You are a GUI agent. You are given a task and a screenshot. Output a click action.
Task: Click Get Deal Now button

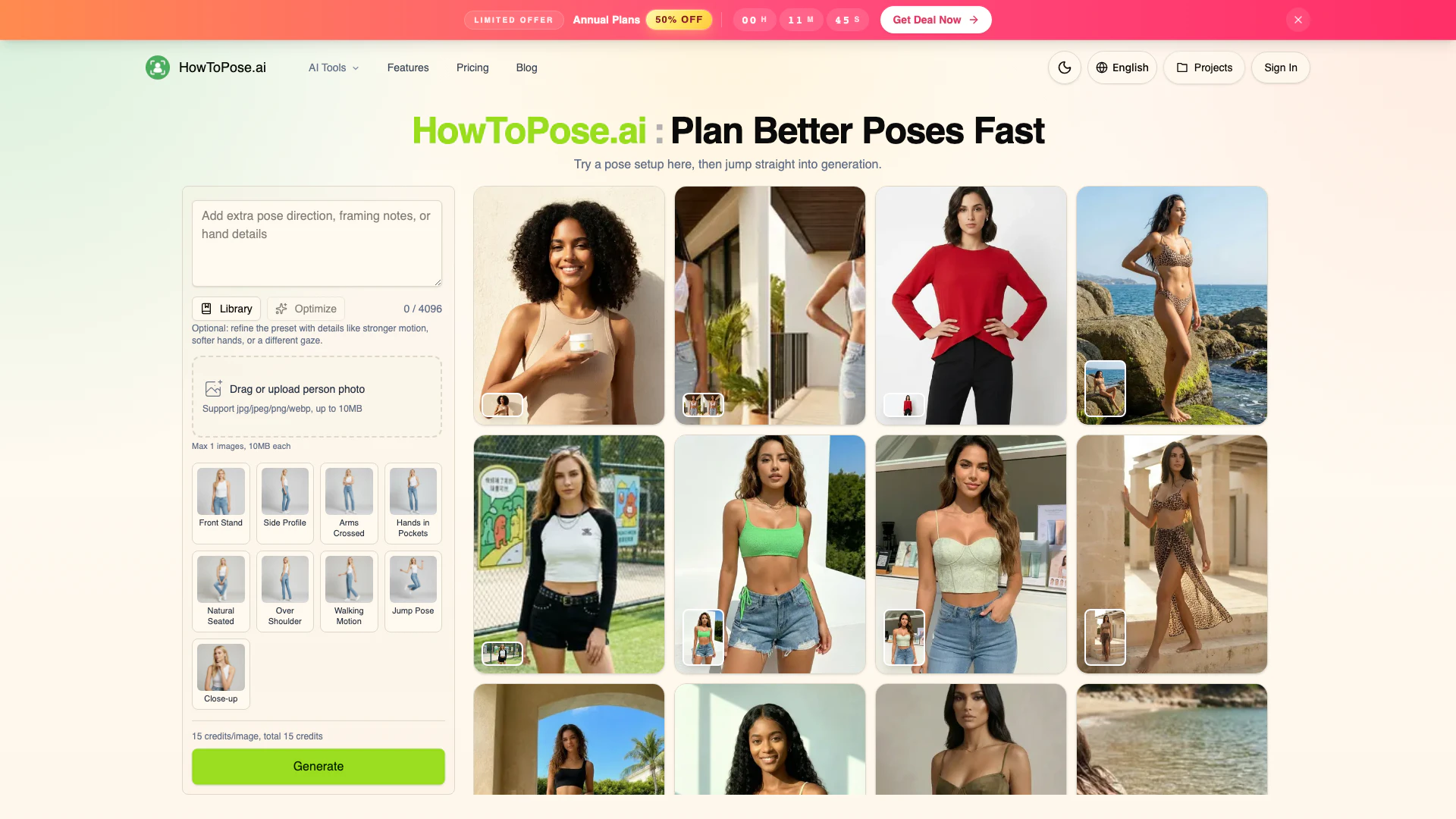tap(936, 20)
